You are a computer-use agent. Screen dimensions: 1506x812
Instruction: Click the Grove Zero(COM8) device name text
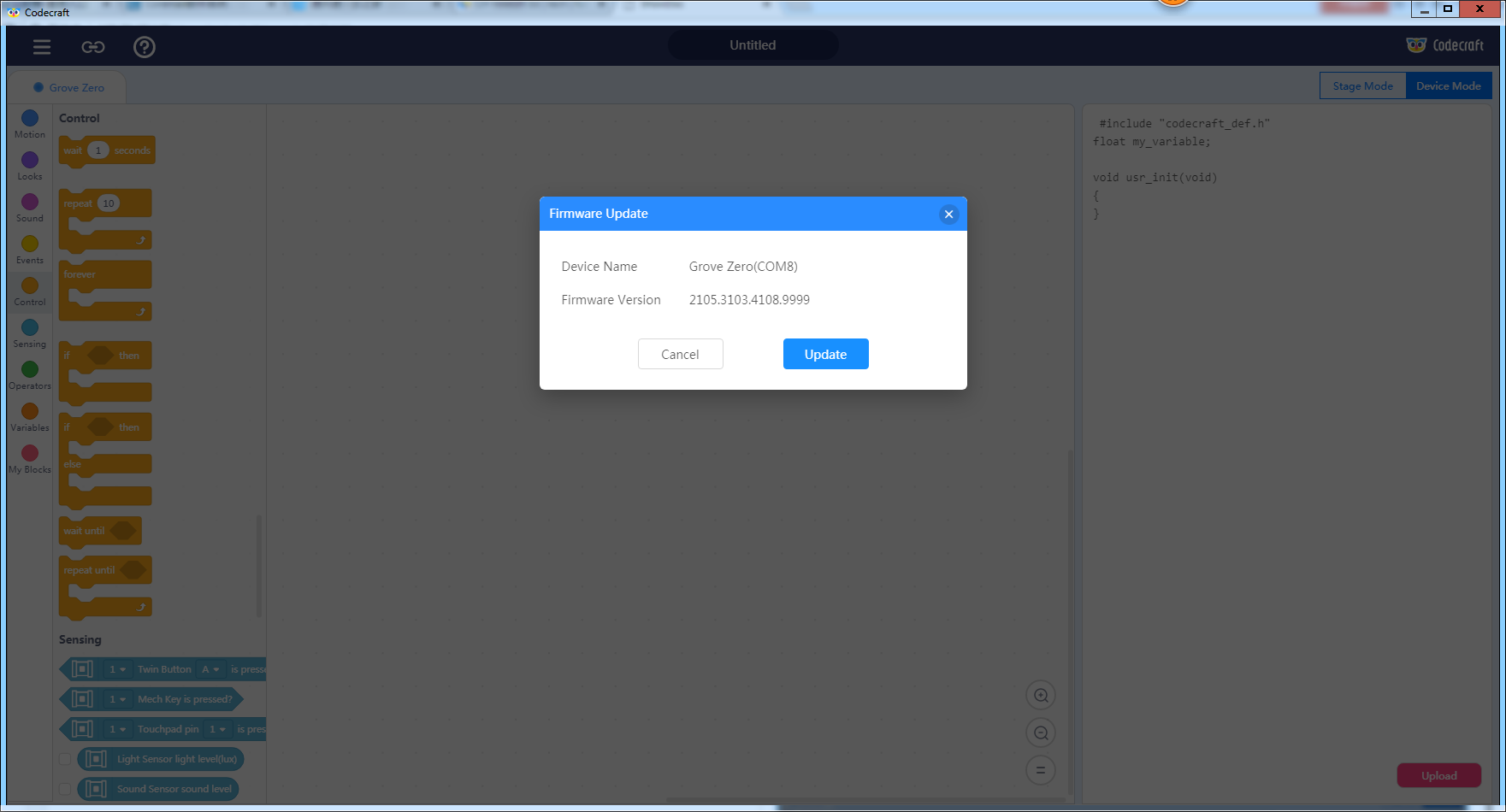click(x=743, y=267)
